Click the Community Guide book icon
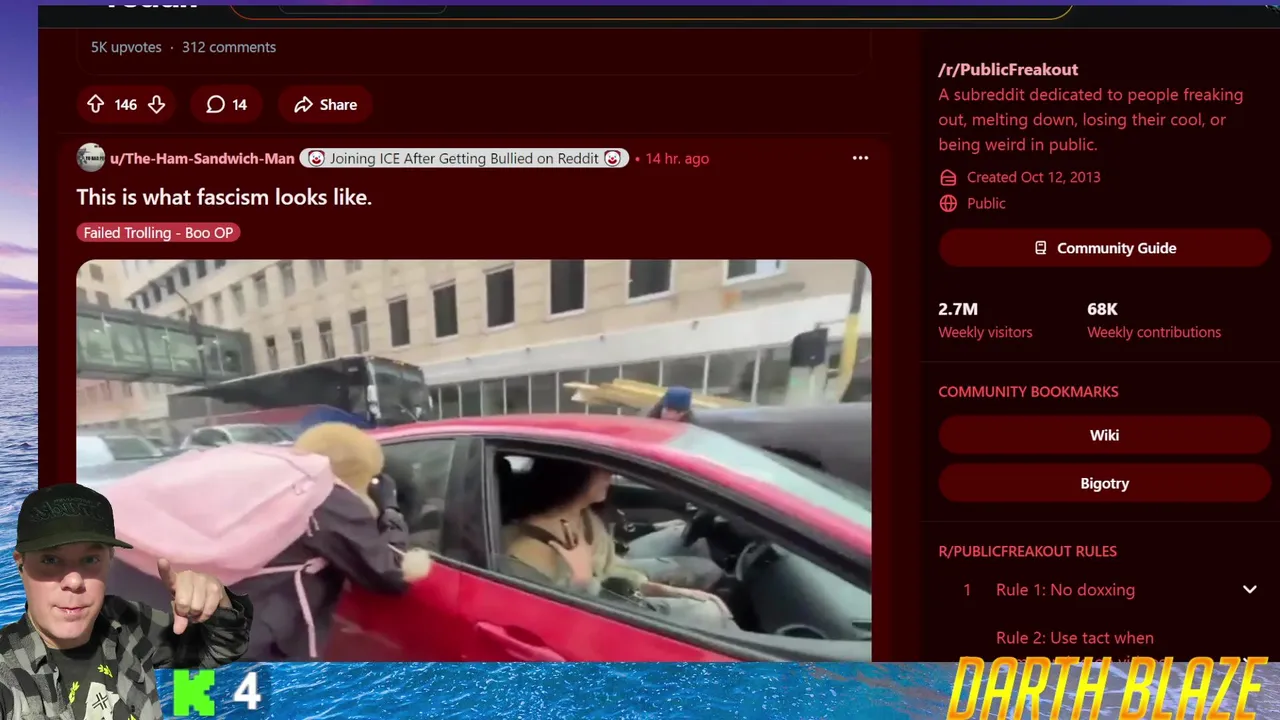The image size is (1280, 720). pos(1041,248)
